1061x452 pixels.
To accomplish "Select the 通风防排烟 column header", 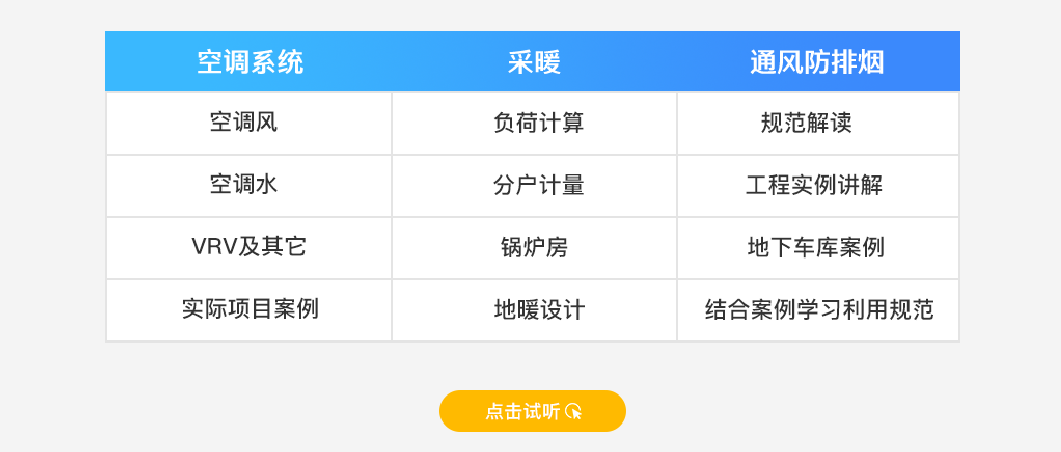I will pos(817,62).
